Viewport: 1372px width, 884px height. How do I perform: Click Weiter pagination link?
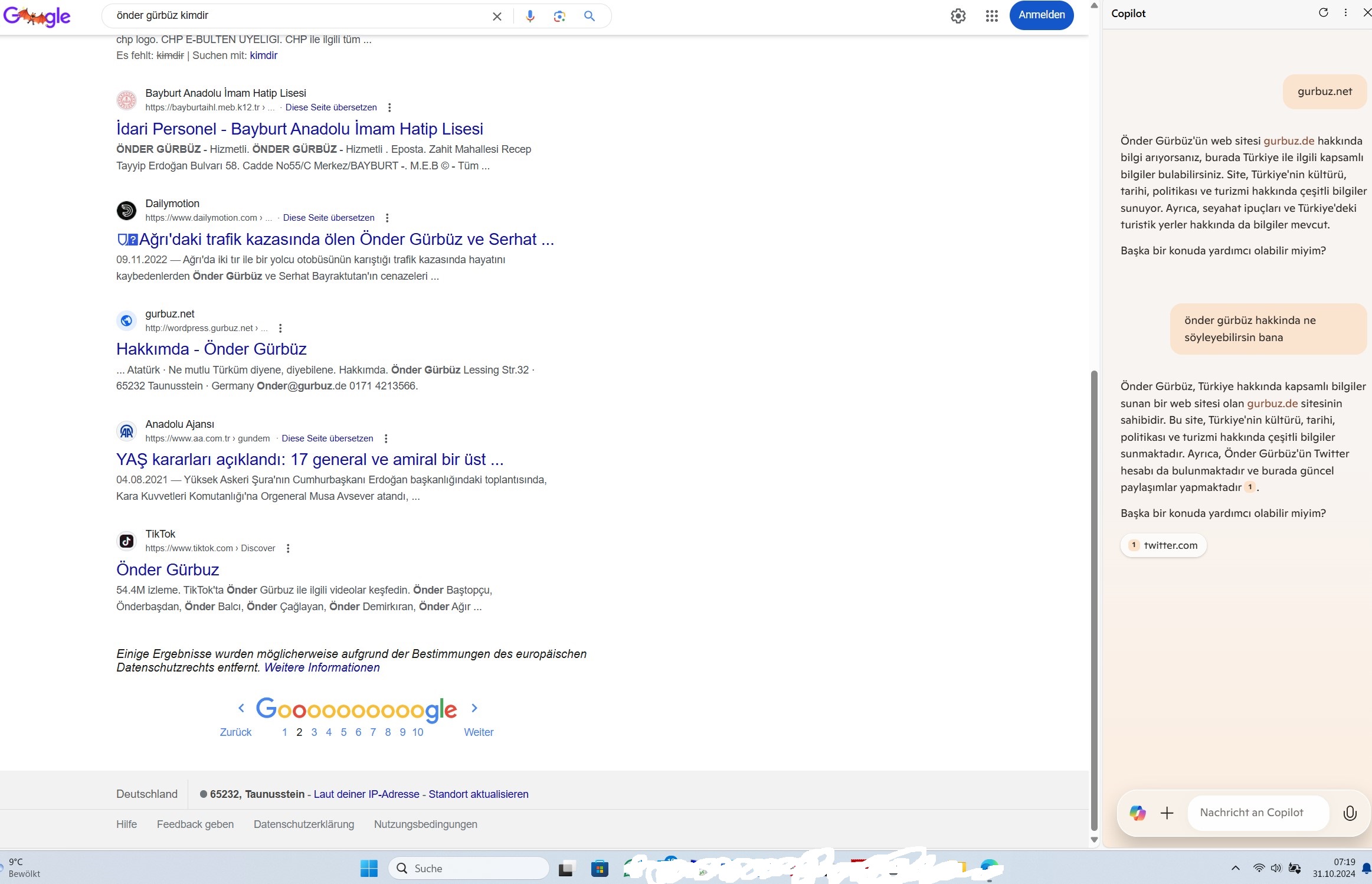(x=479, y=732)
